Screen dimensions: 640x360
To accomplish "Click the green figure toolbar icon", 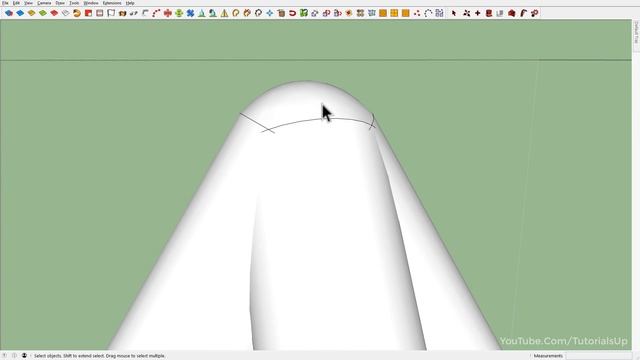I will 179,13.
